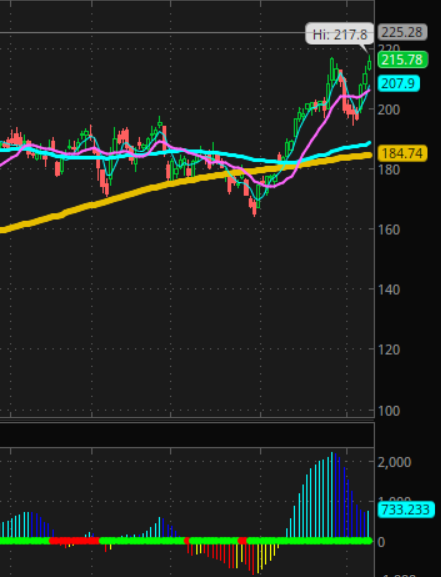The height and width of the screenshot is (577, 441).
Task: Click the yellow 184.74 moving average label
Action: point(402,153)
